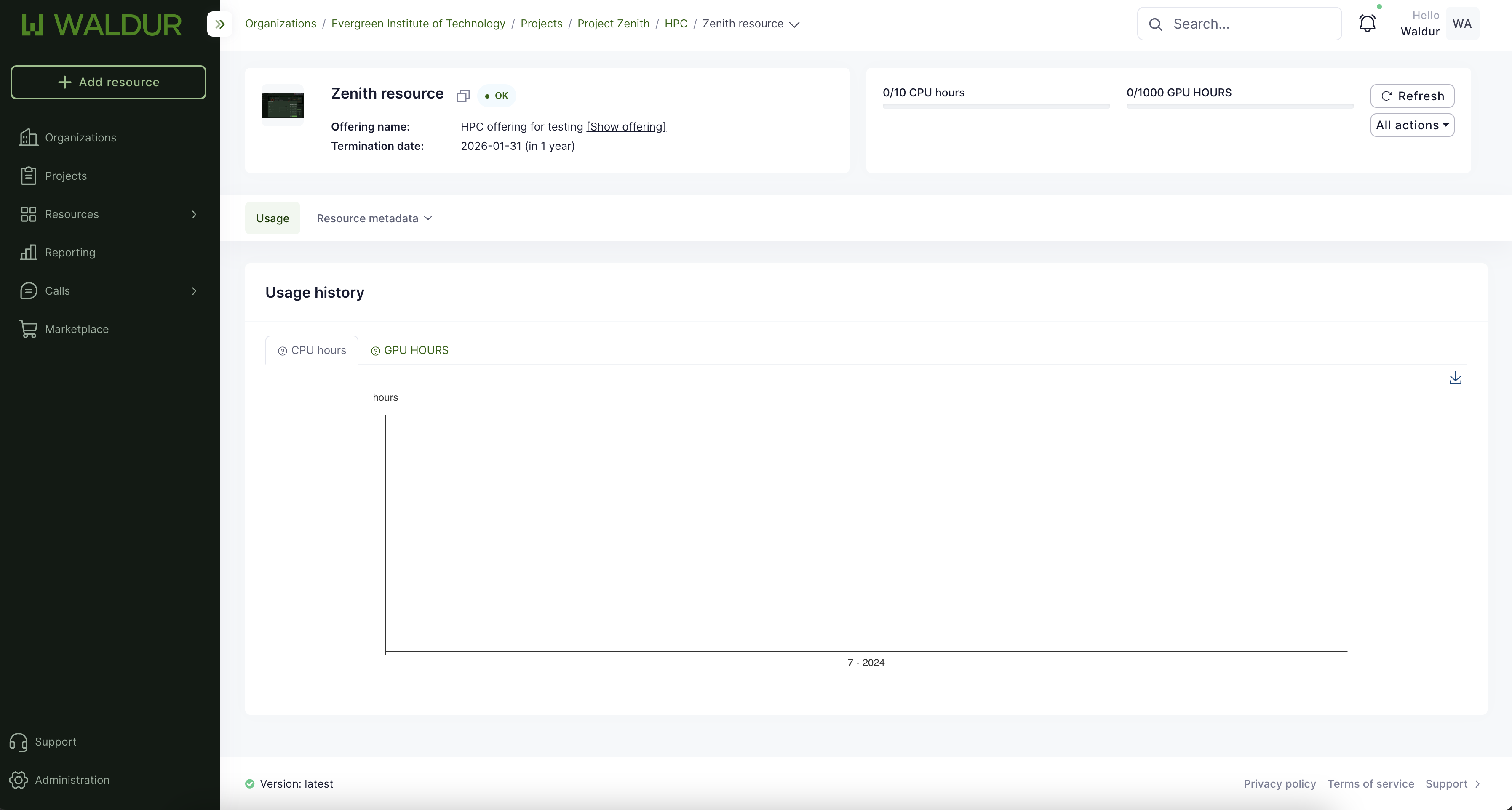Image resolution: width=1512 pixels, height=810 pixels.
Task: Expand the Calls submenu chevron
Action: tap(194, 291)
